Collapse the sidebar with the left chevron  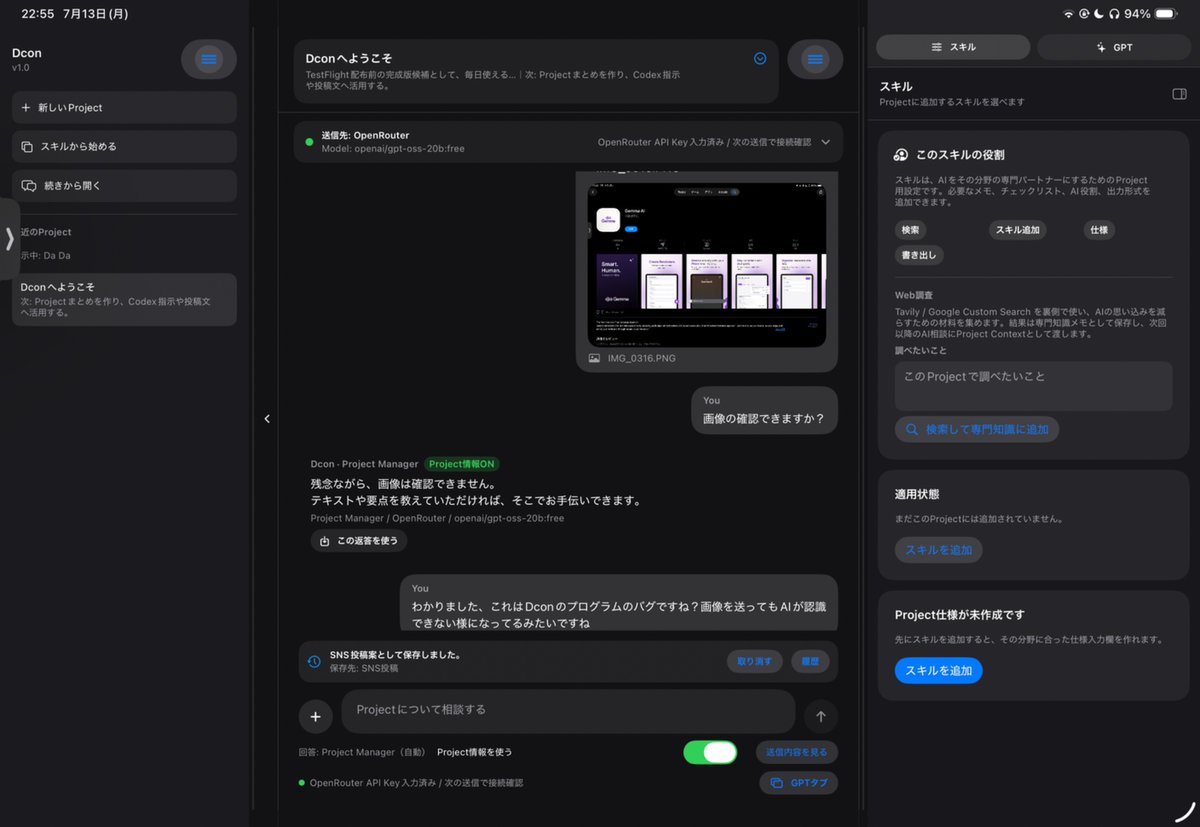[x=266, y=419]
